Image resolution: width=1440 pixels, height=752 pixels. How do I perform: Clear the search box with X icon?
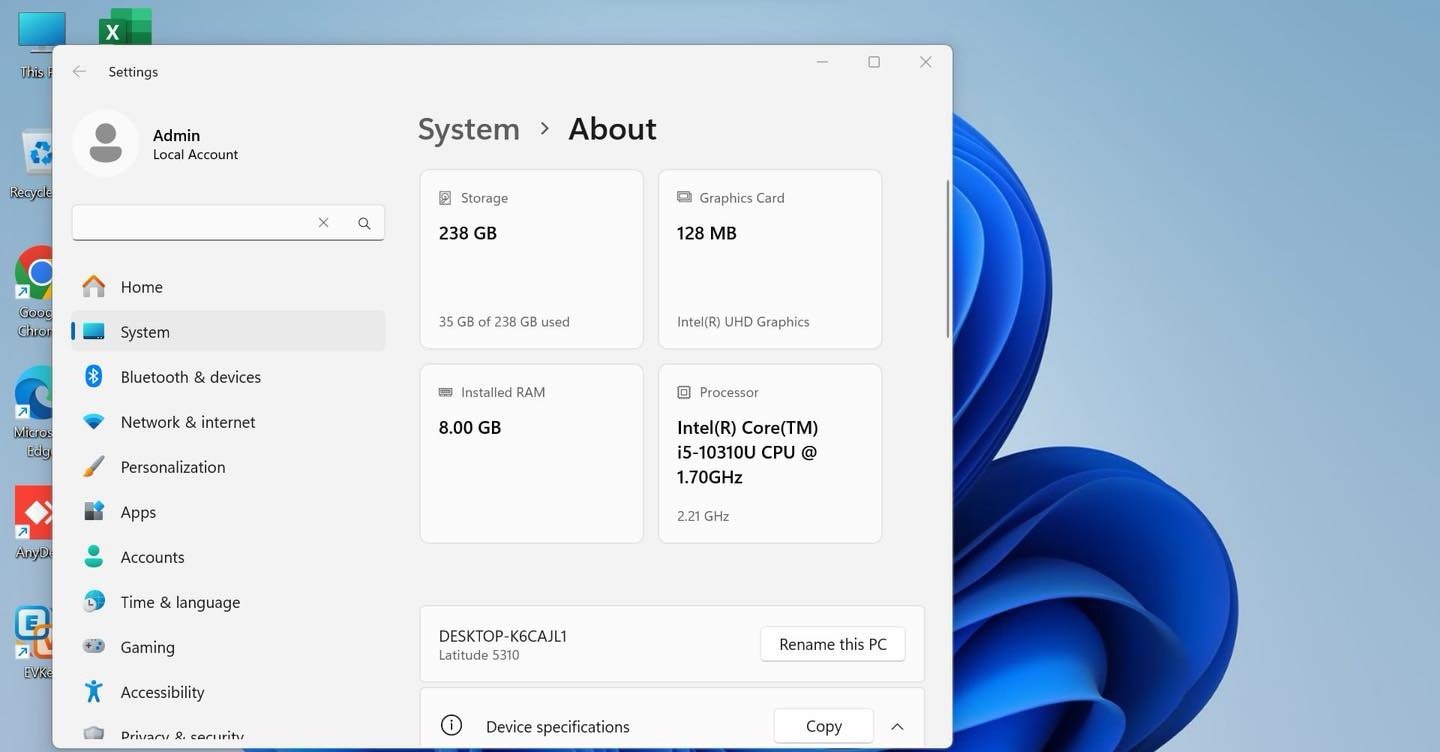pos(323,223)
